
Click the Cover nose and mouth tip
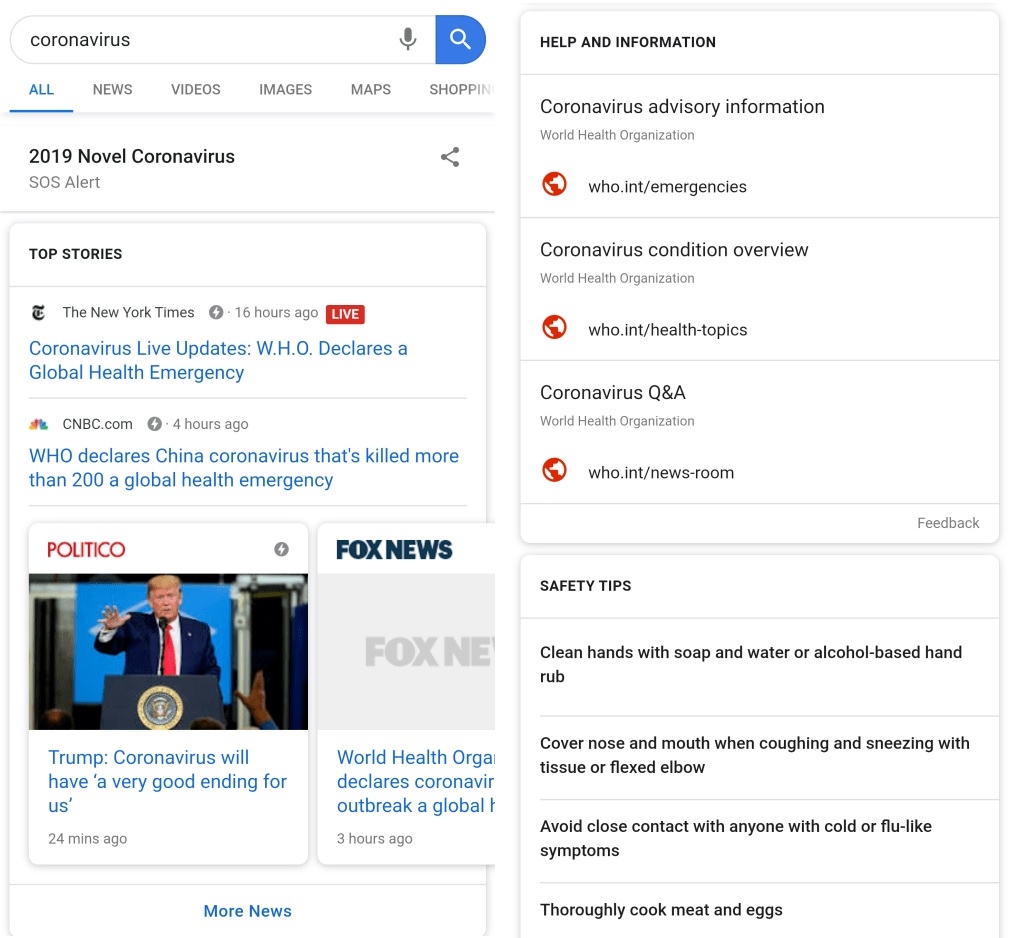(x=755, y=755)
